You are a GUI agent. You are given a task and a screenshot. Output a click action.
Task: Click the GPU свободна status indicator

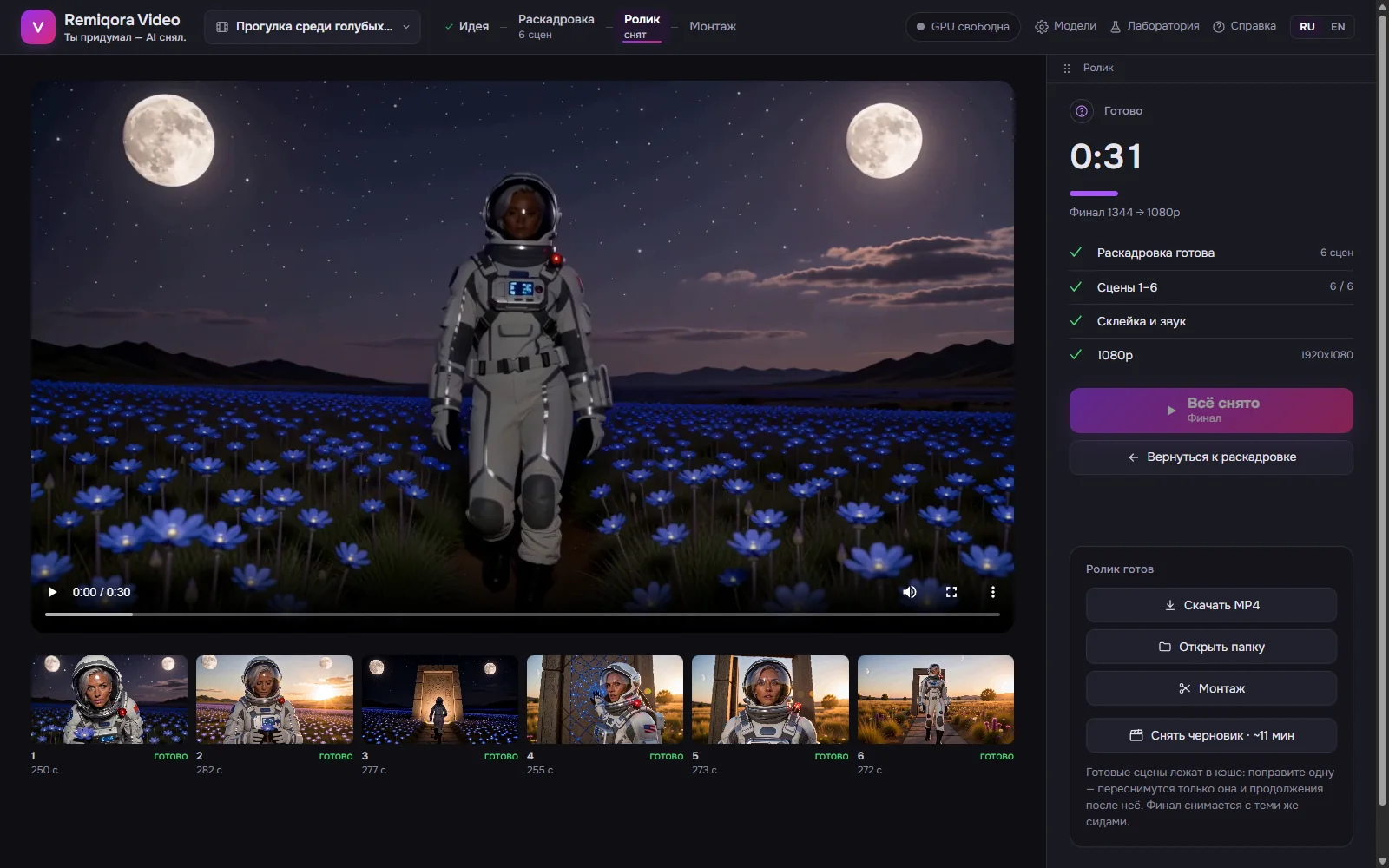tap(963, 27)
